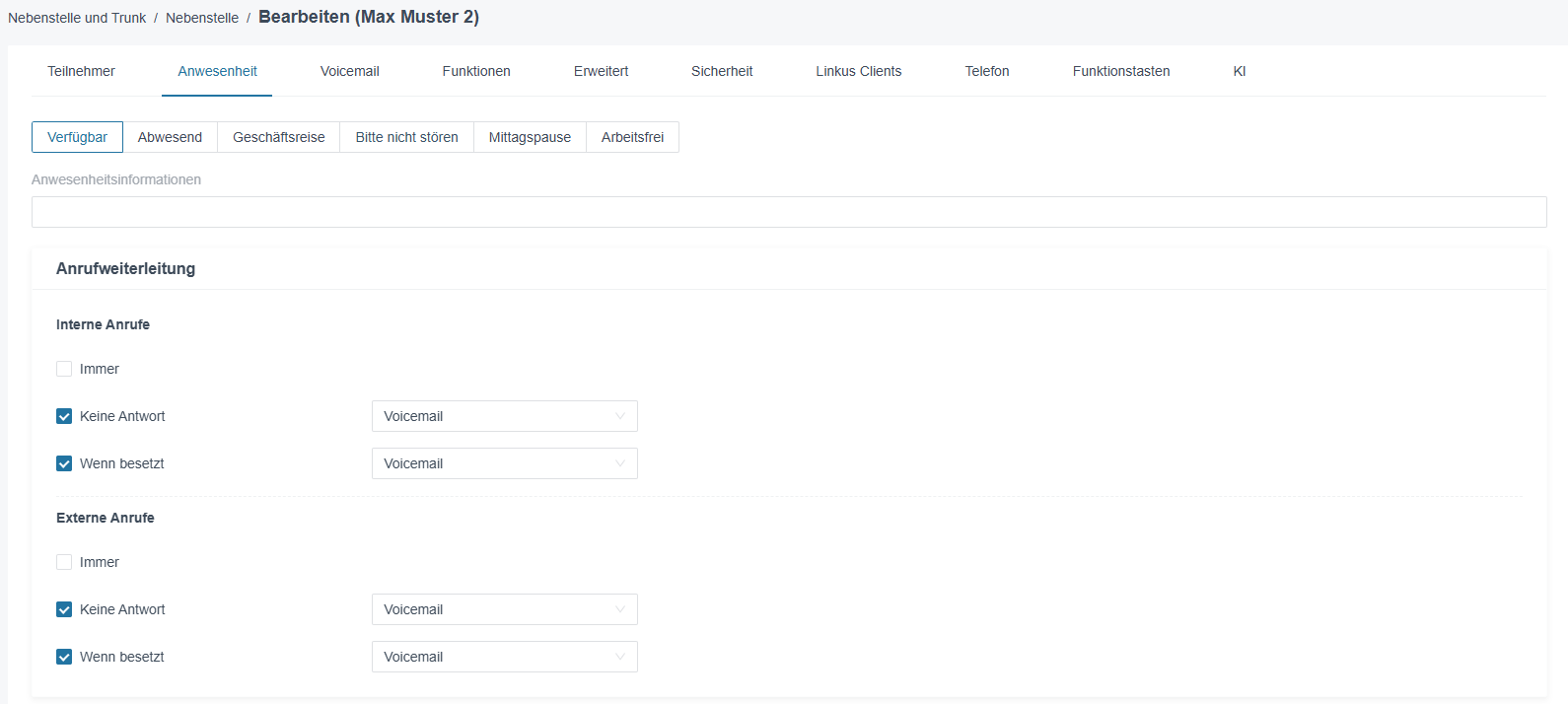
Task: Choose the Geschäftsreise presence status
Action: pyautogui.click(x=279, y=137)
